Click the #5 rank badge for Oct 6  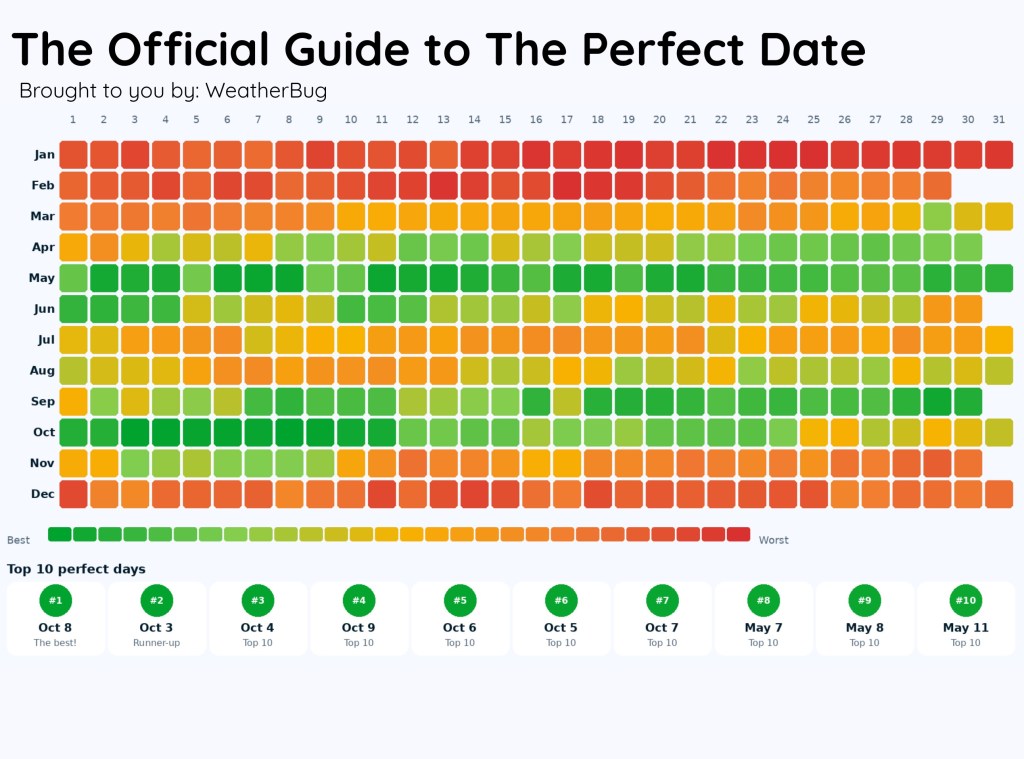(x=460, y=600)
